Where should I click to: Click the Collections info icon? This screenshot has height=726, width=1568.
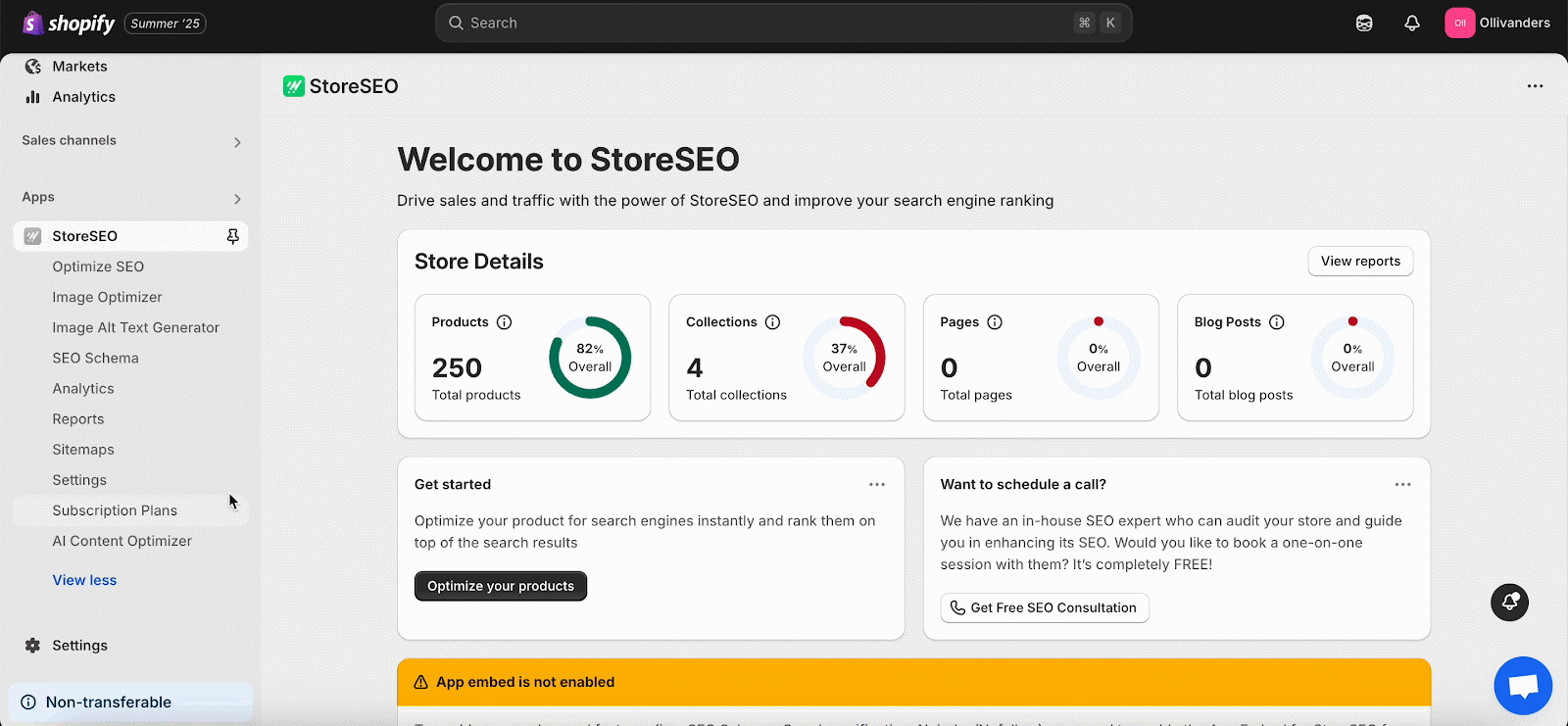(x=772, y=322)
